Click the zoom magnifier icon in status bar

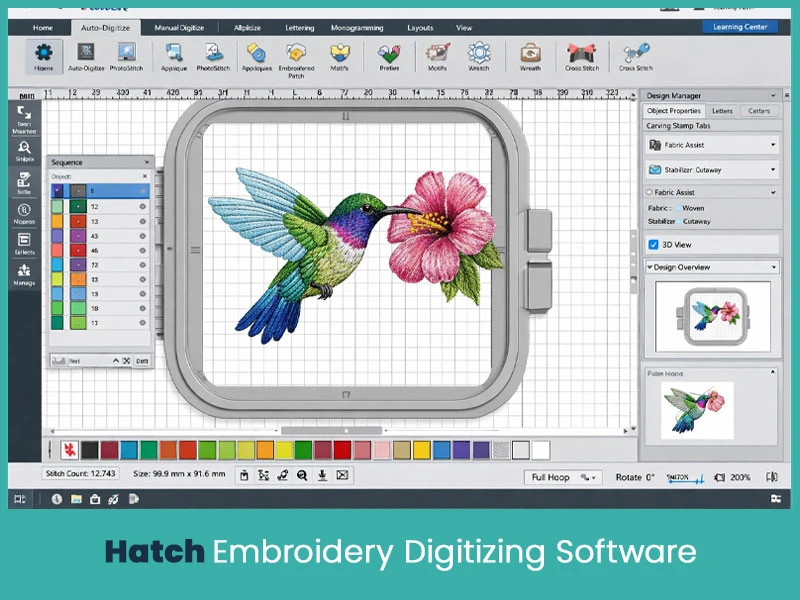pos(302,476)
